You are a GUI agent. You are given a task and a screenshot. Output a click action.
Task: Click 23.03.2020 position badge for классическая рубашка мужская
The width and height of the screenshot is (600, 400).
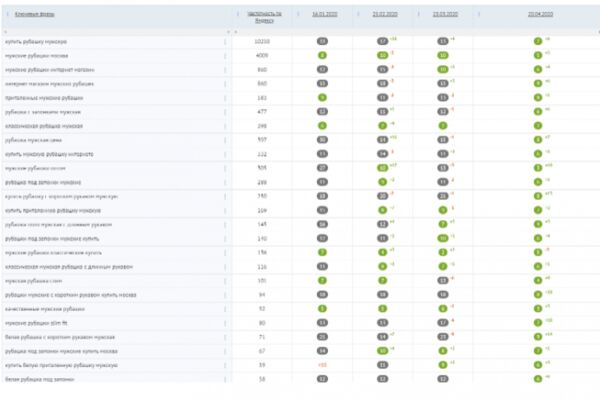[443, 126]
